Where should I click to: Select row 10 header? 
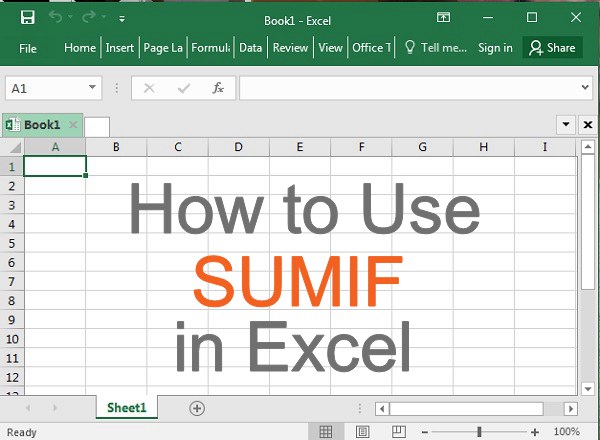pos(12,339)
